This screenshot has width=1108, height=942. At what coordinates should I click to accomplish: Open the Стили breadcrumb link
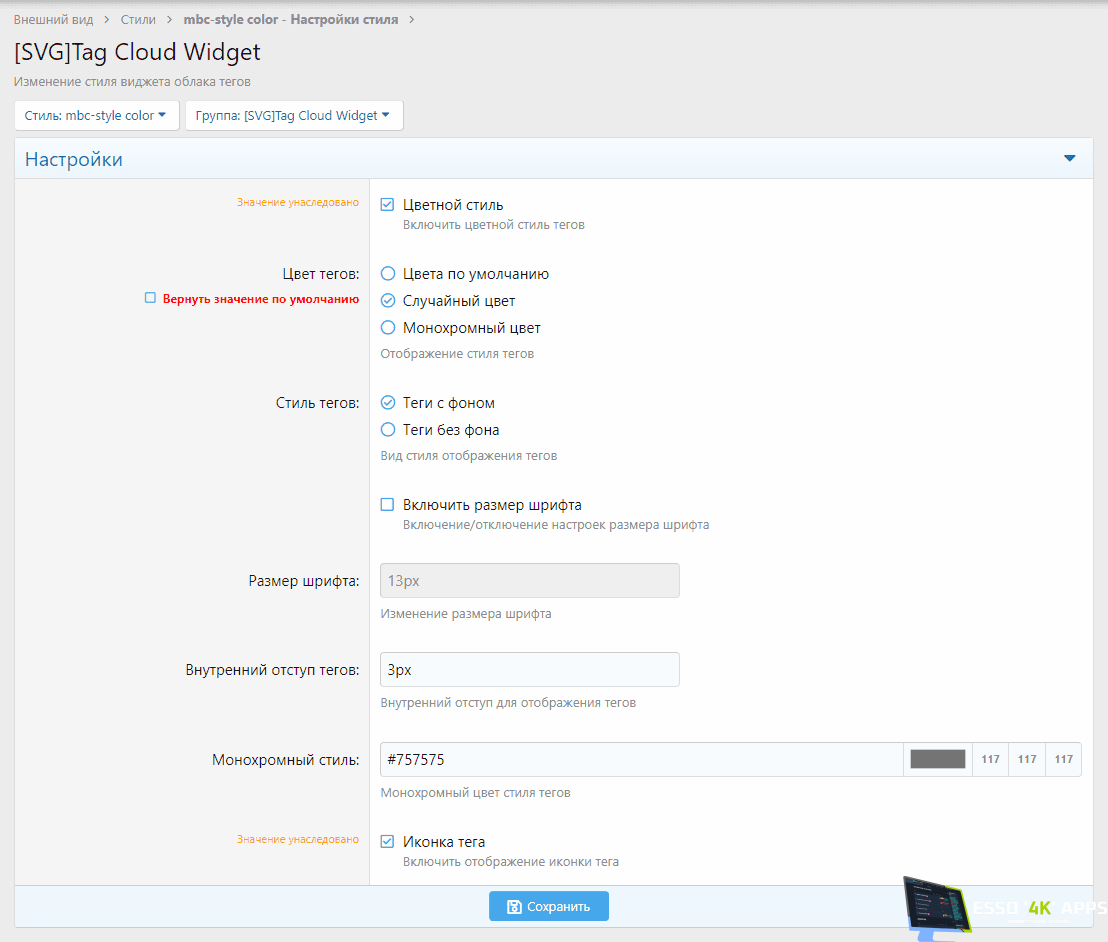pos(138,19)
